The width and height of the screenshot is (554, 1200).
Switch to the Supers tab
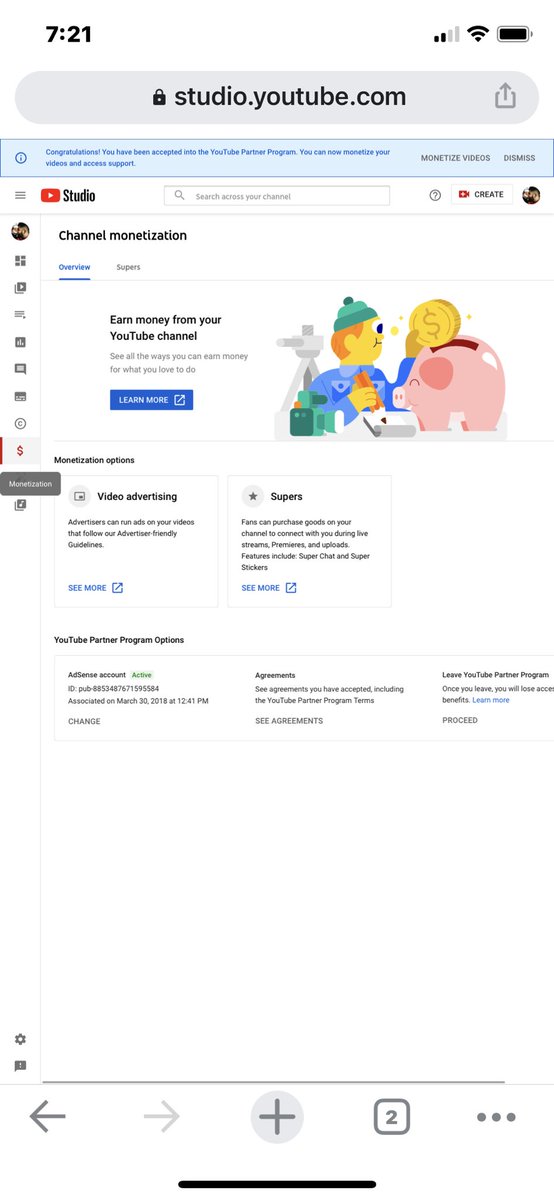tap(128, 267)
